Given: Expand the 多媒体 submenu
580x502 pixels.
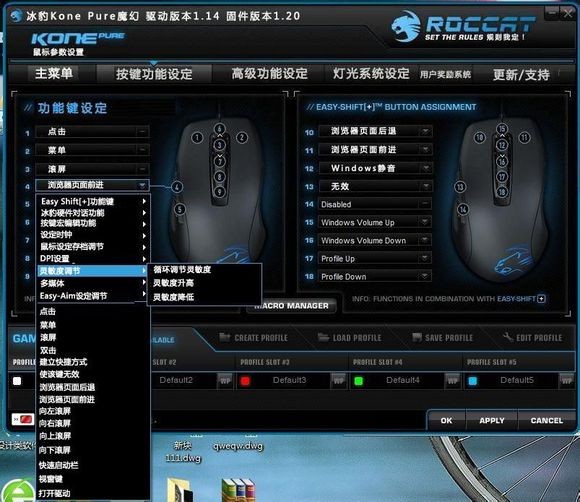Looking at the screenshot, I should point(93,283).
